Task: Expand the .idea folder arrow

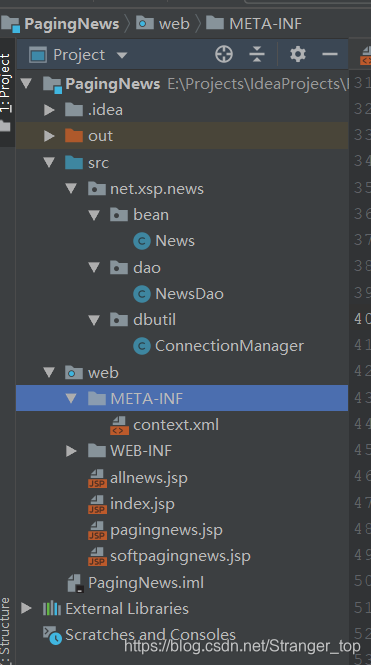Action: point(49,110)
